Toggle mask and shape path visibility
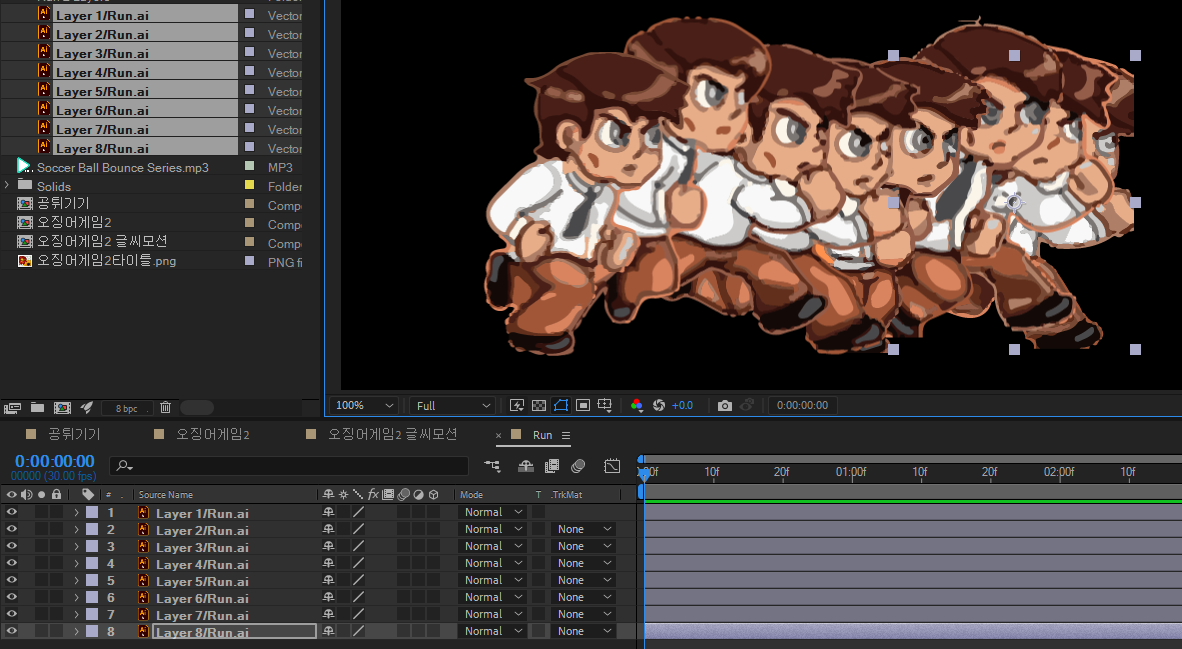1182x649 pixels. tap(561, 406)
